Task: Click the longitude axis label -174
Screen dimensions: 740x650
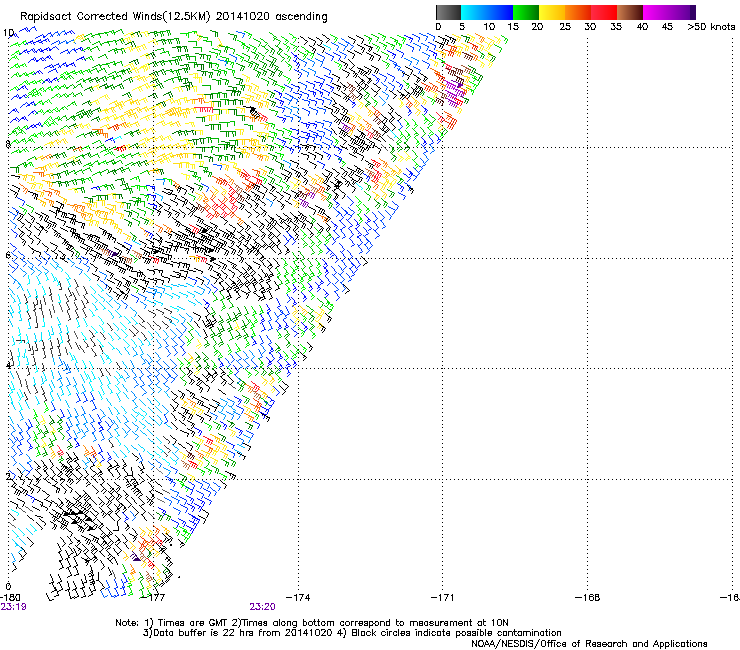Action: [299, 598]
